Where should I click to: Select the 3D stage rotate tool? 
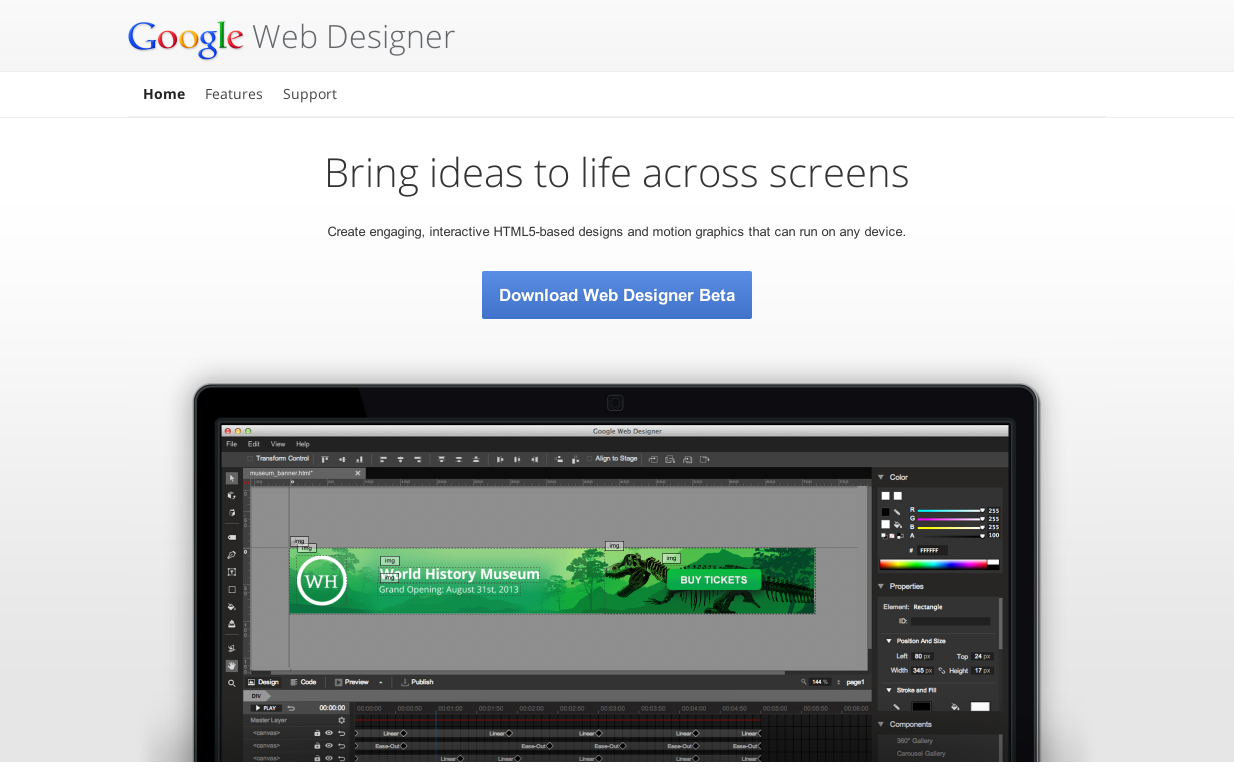[232, 512]
